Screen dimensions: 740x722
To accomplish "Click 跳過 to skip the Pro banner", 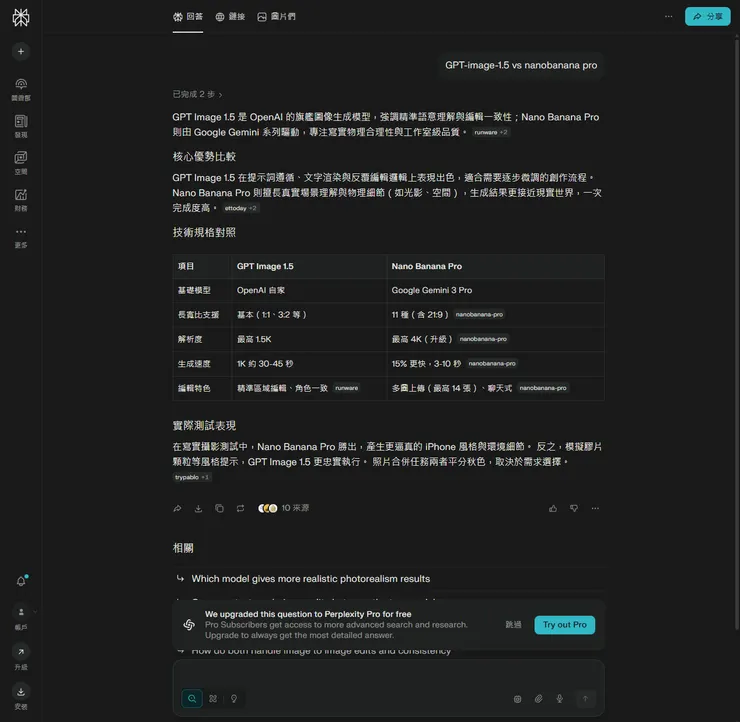I will tap(513, 625).
